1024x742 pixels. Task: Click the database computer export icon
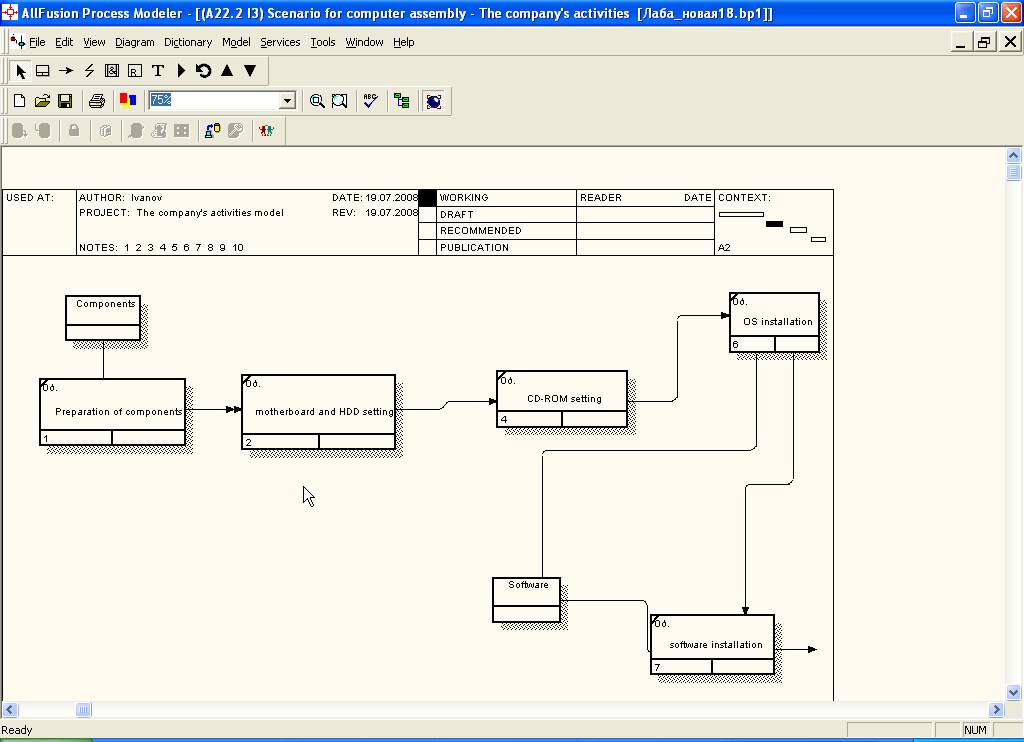tap(212, 131)
